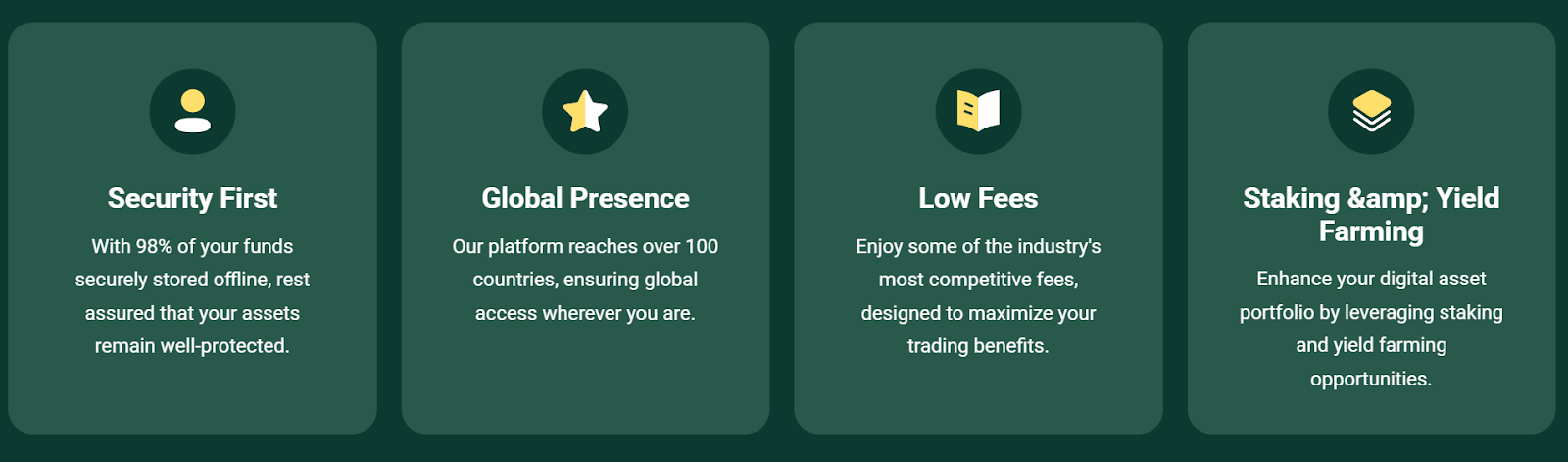Click the "access wherever you are." text line
This screenshot has height=462, width=1568.
585,313
